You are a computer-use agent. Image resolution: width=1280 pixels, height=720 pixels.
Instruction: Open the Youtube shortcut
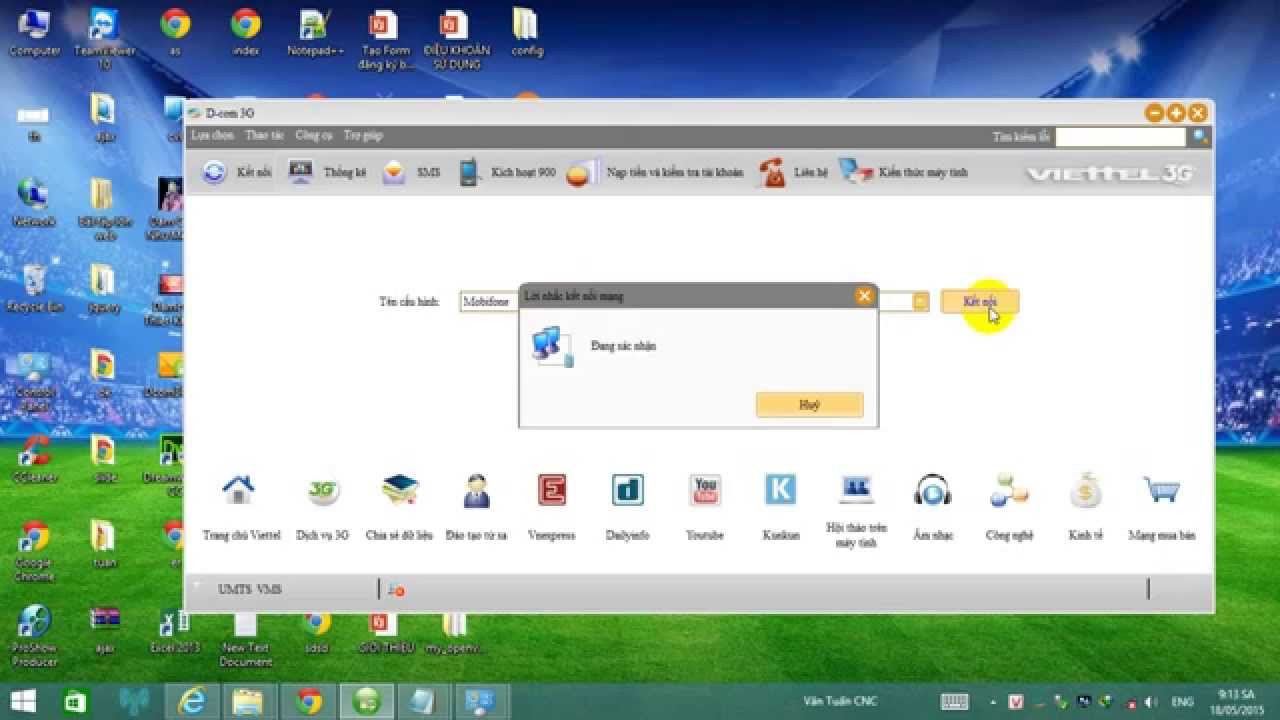705,508
